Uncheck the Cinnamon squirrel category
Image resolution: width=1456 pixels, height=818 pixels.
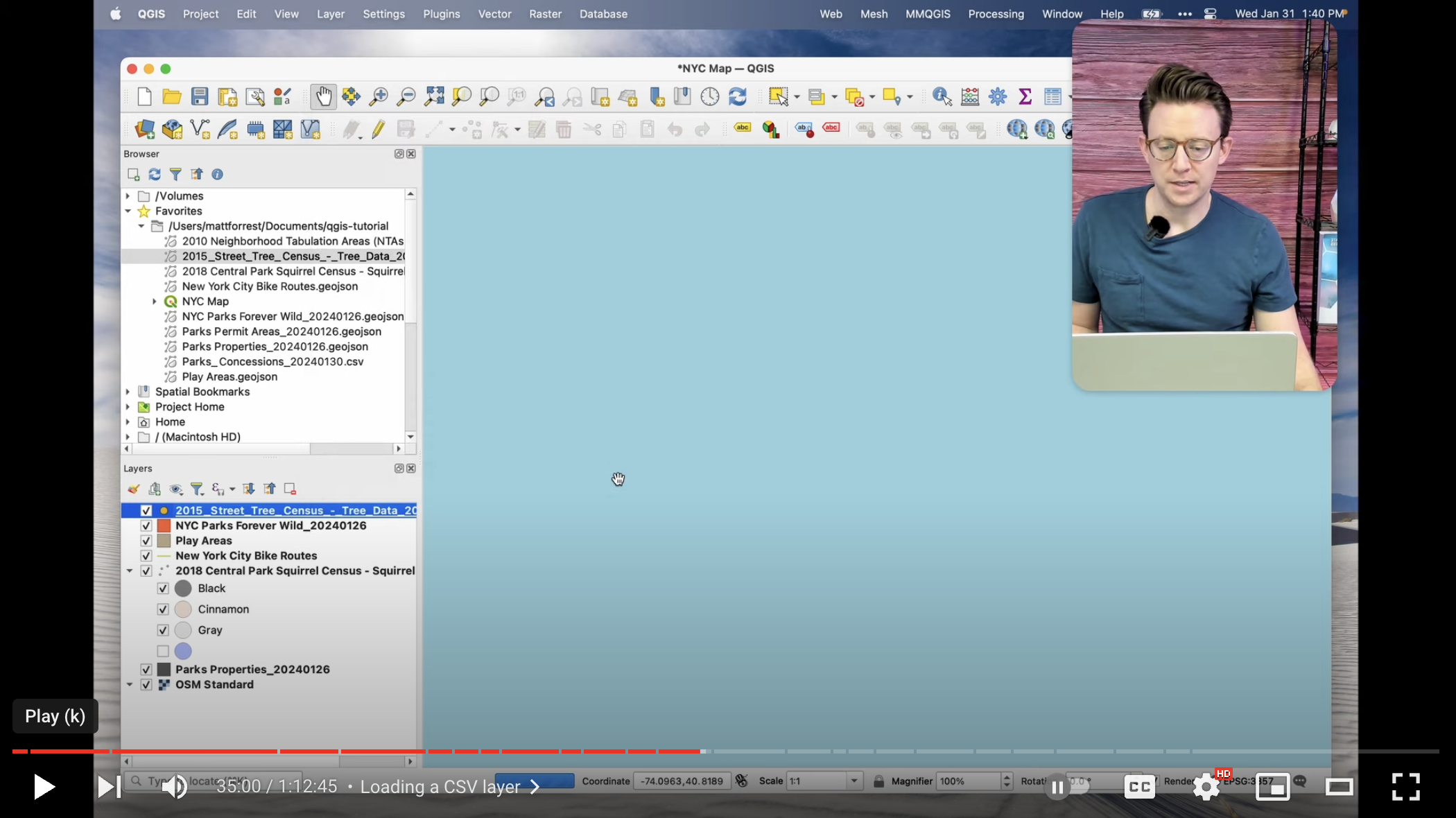163,609
